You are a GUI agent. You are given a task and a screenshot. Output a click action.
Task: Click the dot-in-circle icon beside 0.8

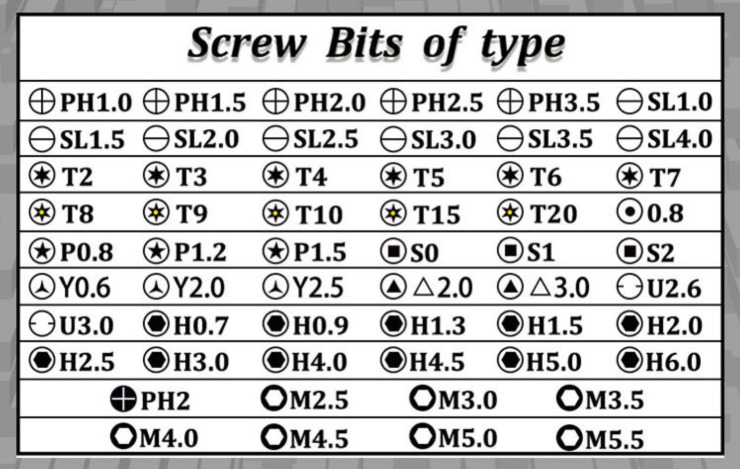(629, 213)
